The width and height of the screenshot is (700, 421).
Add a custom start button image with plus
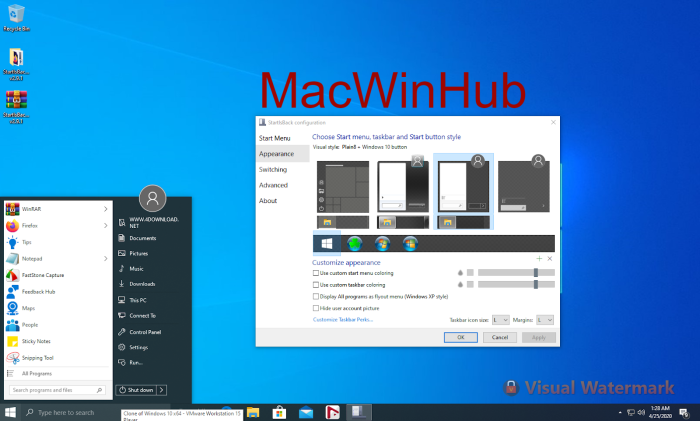(539, 258)
